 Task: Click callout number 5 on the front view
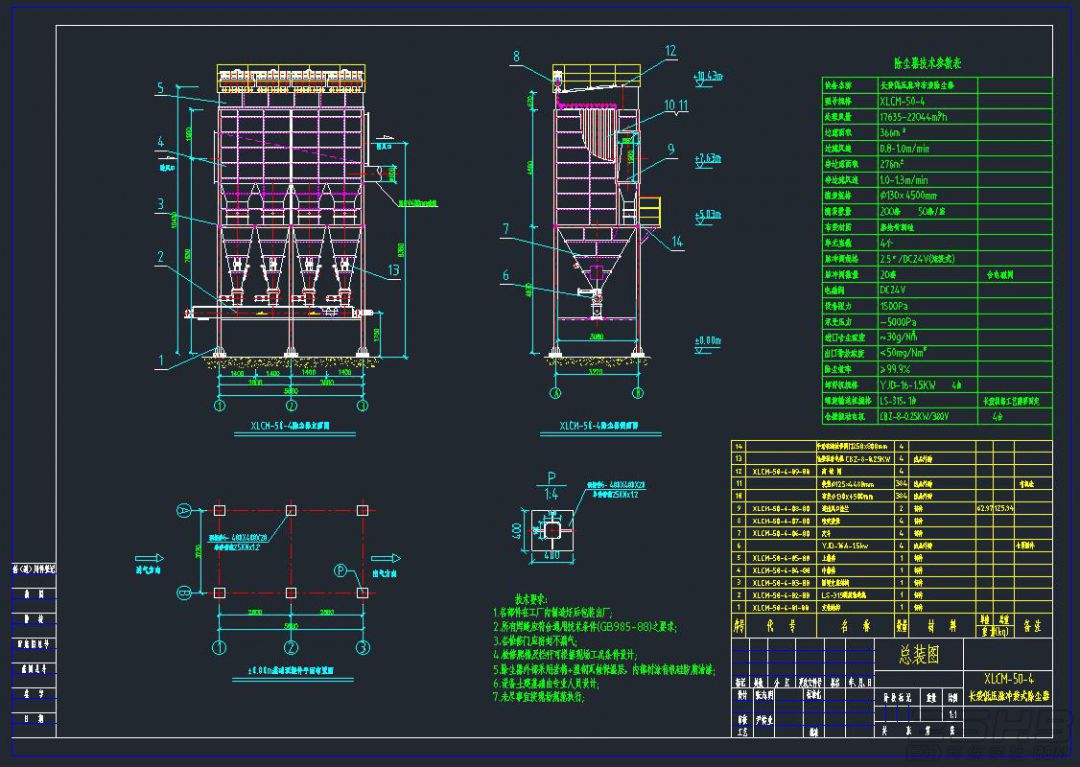160,87
